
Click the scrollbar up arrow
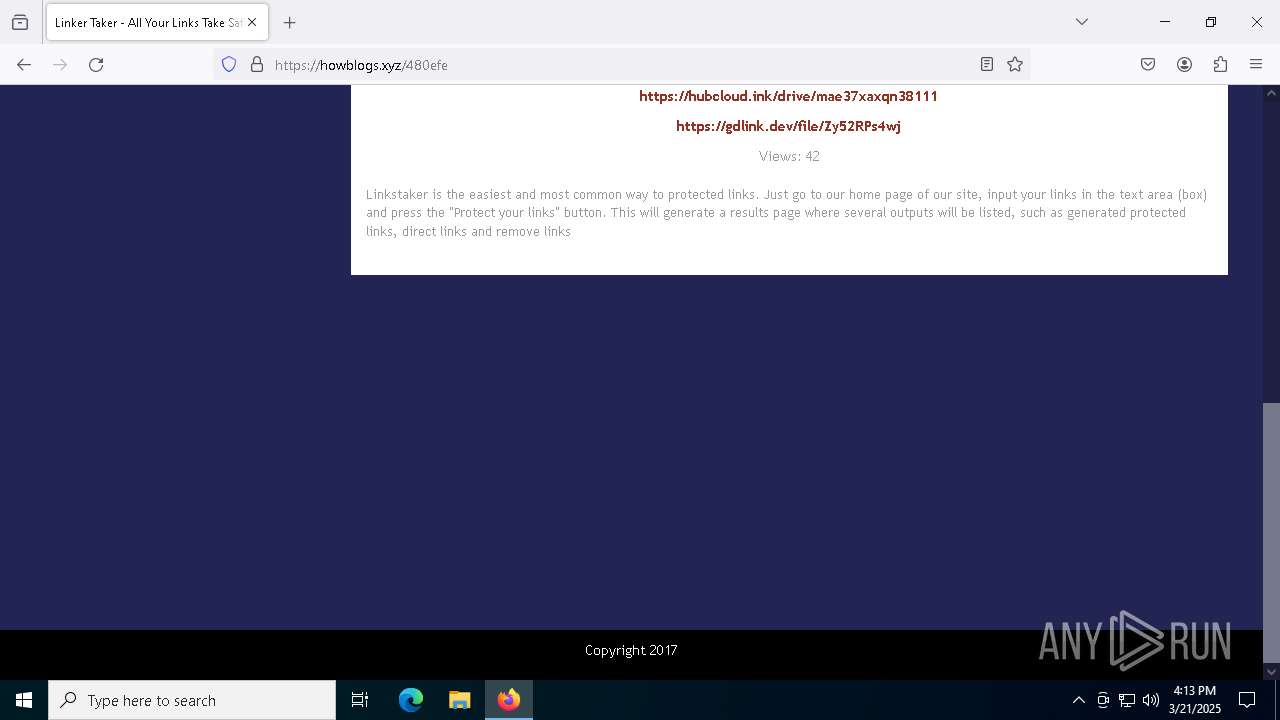(x=1271, y=93)
